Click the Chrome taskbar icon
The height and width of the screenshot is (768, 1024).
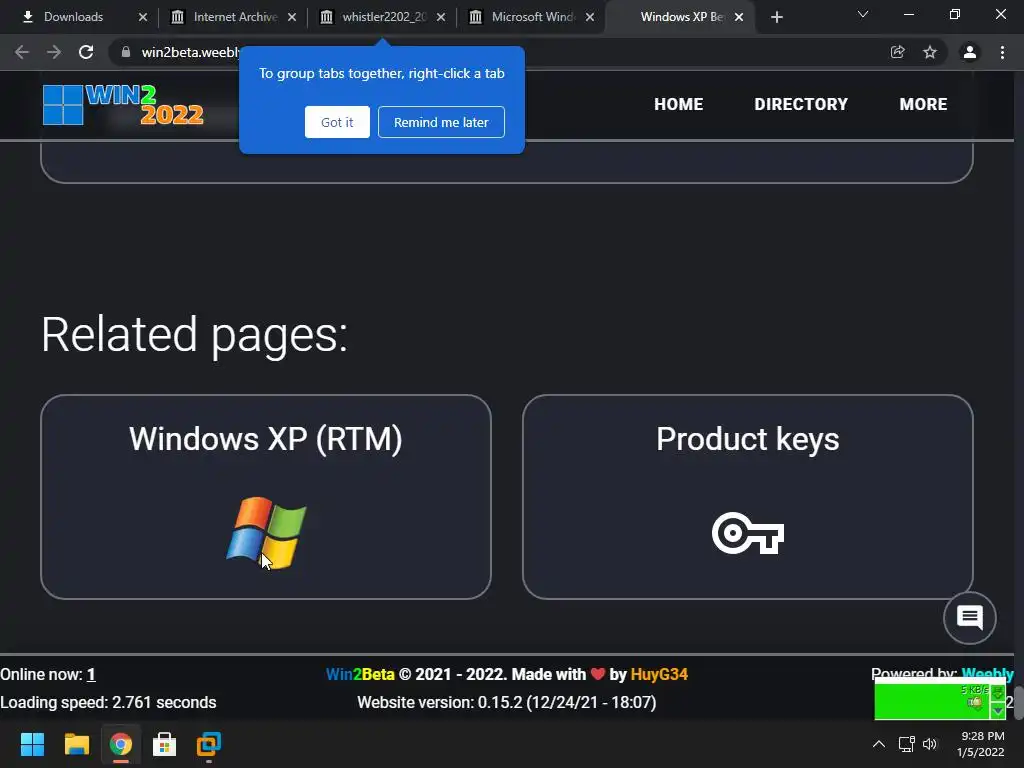click(x=120, y=744)
